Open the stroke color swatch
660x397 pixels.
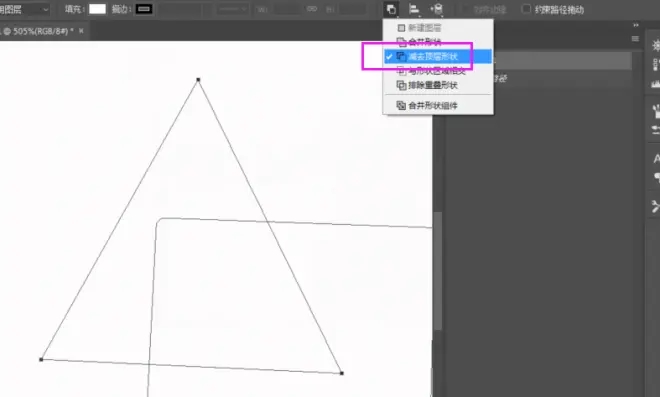coord(144,9)
